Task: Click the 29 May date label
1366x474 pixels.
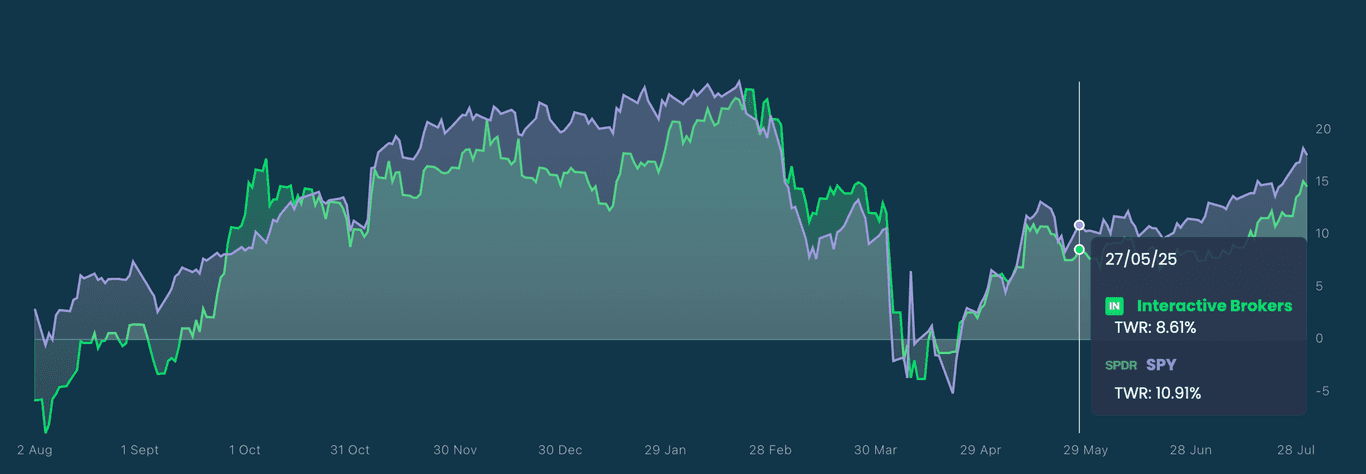Action: pyautogui.click(x=1085, y=450)
